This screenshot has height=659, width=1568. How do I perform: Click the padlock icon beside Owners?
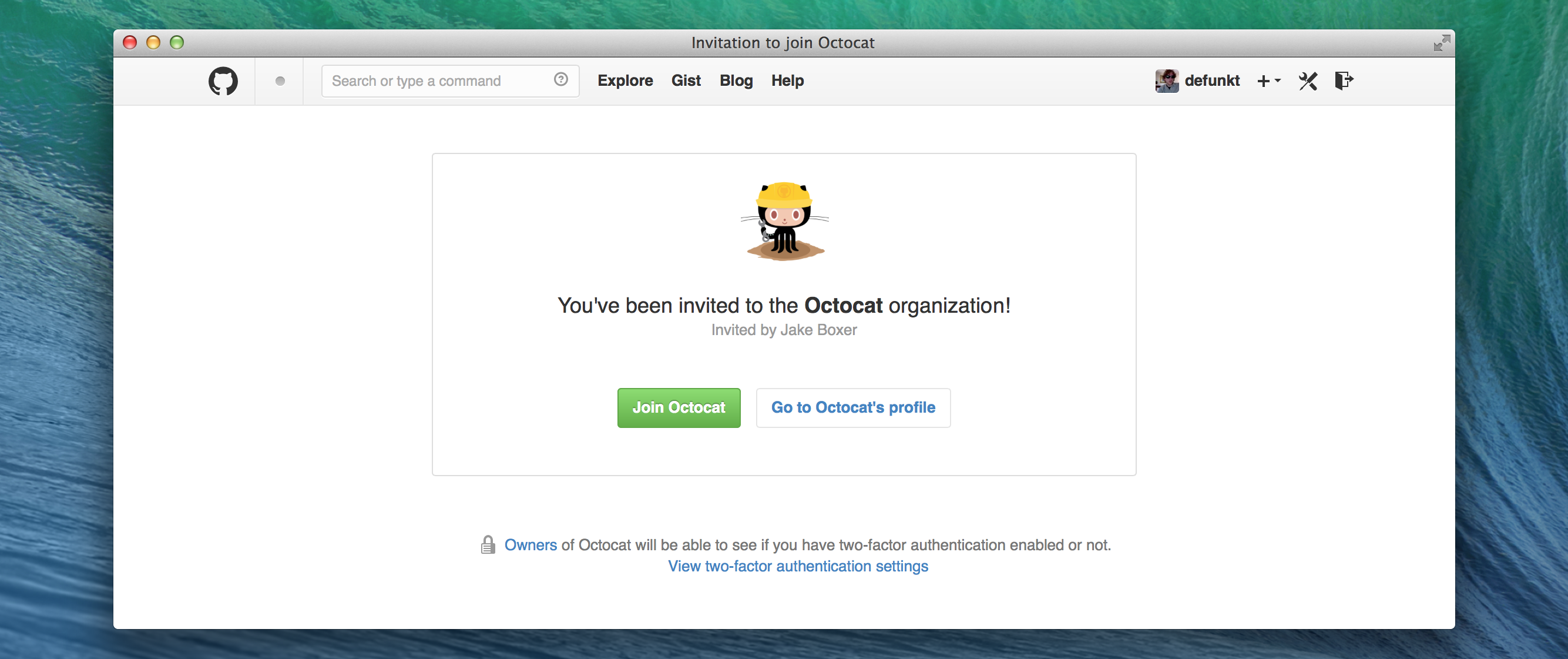(x=488, y=544)
